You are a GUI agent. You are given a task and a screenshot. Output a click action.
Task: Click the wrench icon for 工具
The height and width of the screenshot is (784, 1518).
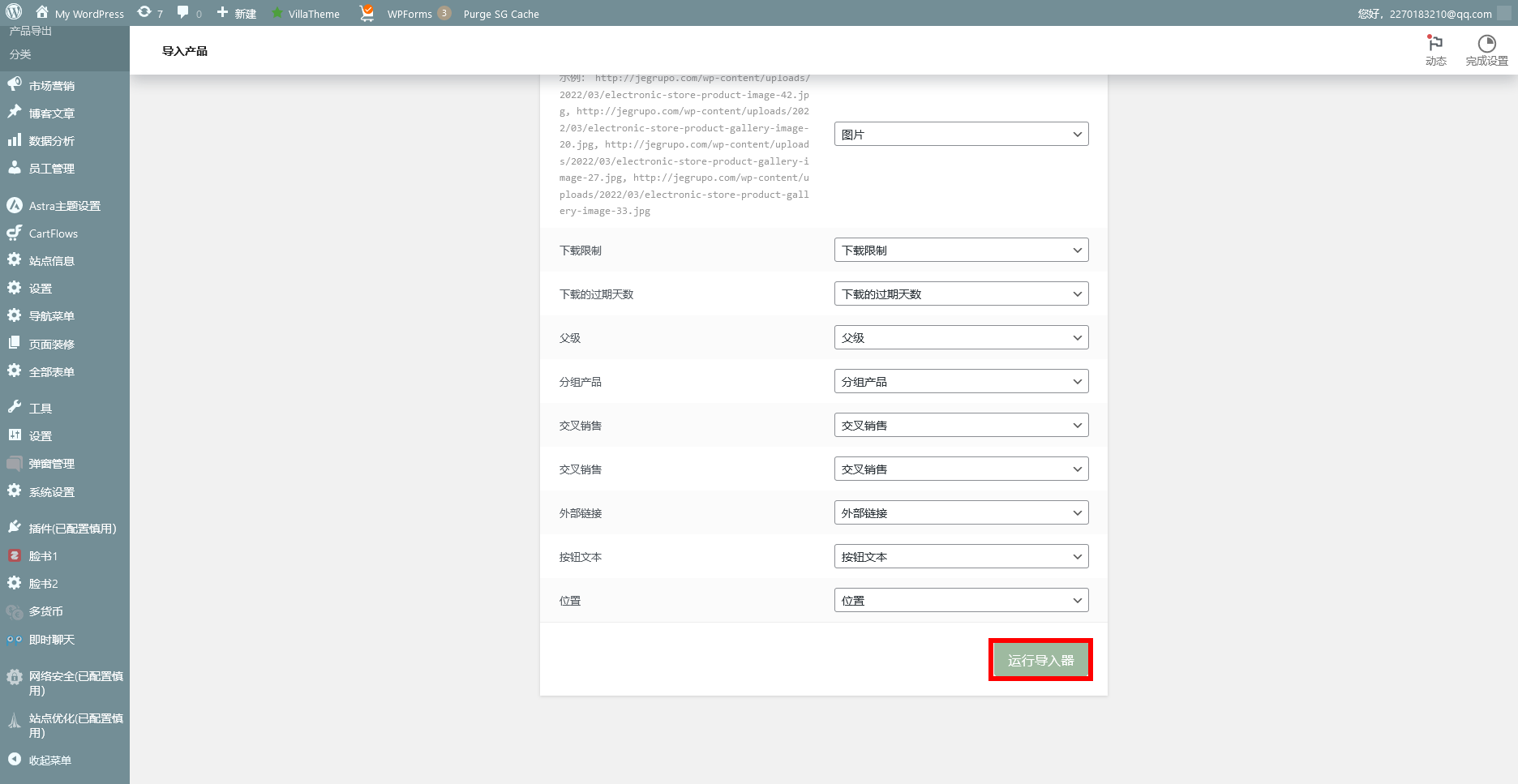pos(15,408)
